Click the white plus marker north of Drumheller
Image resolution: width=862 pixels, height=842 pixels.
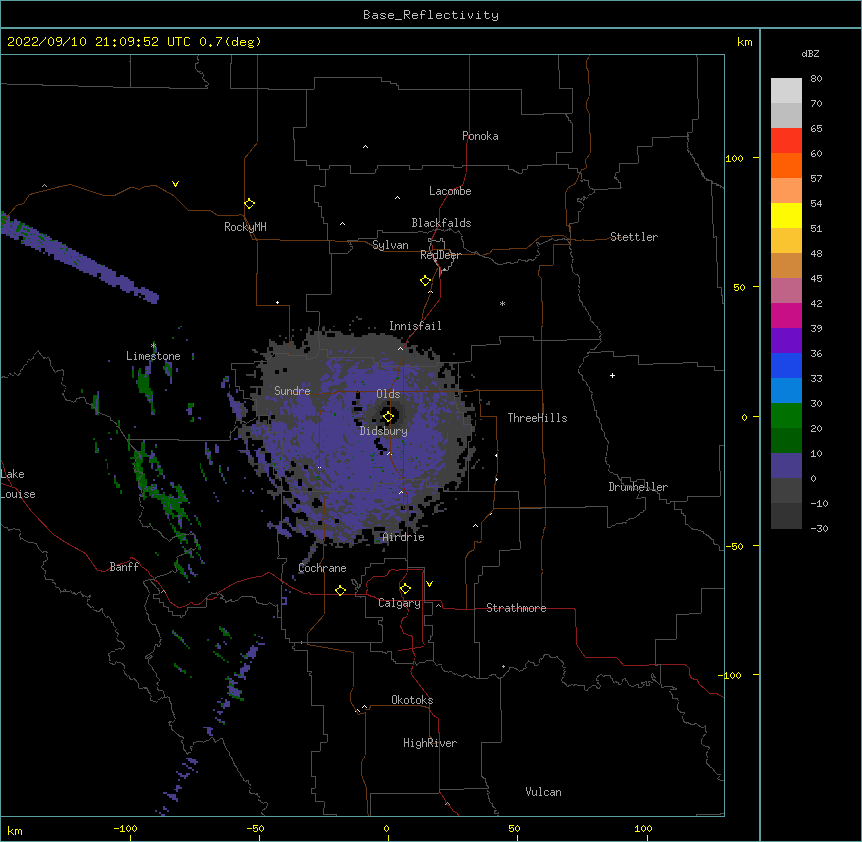click(x=612, y=375)
